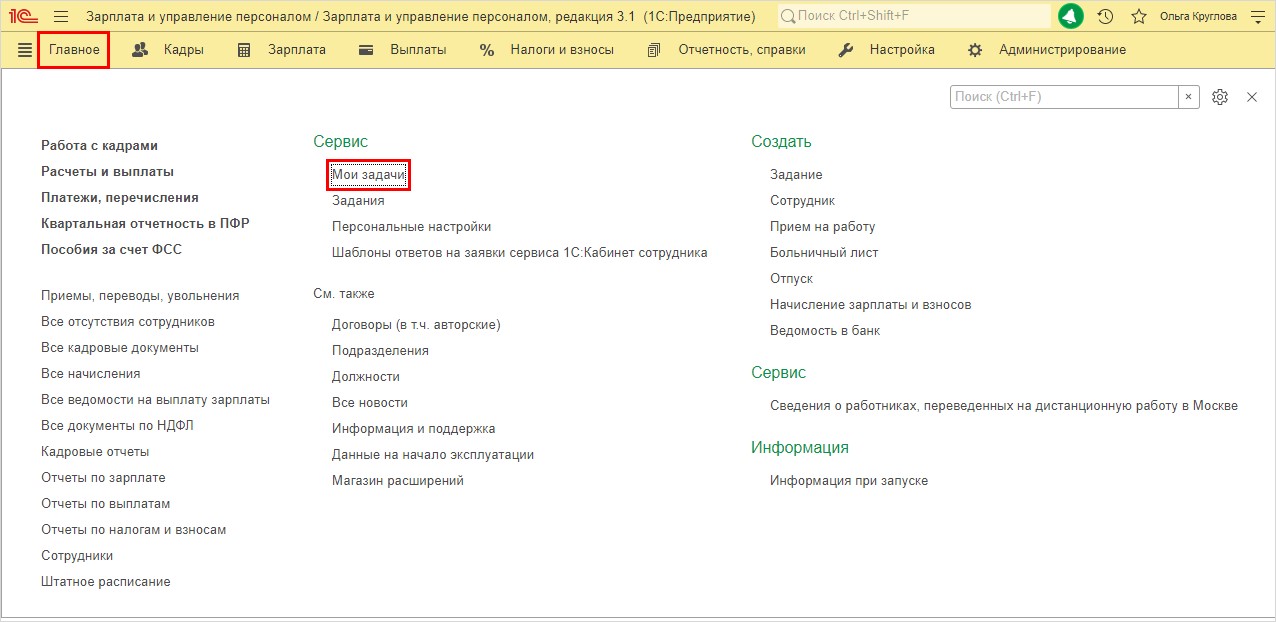Open Работа с кадрами
Screen dimensions: 1276x622
pos(99,146)
